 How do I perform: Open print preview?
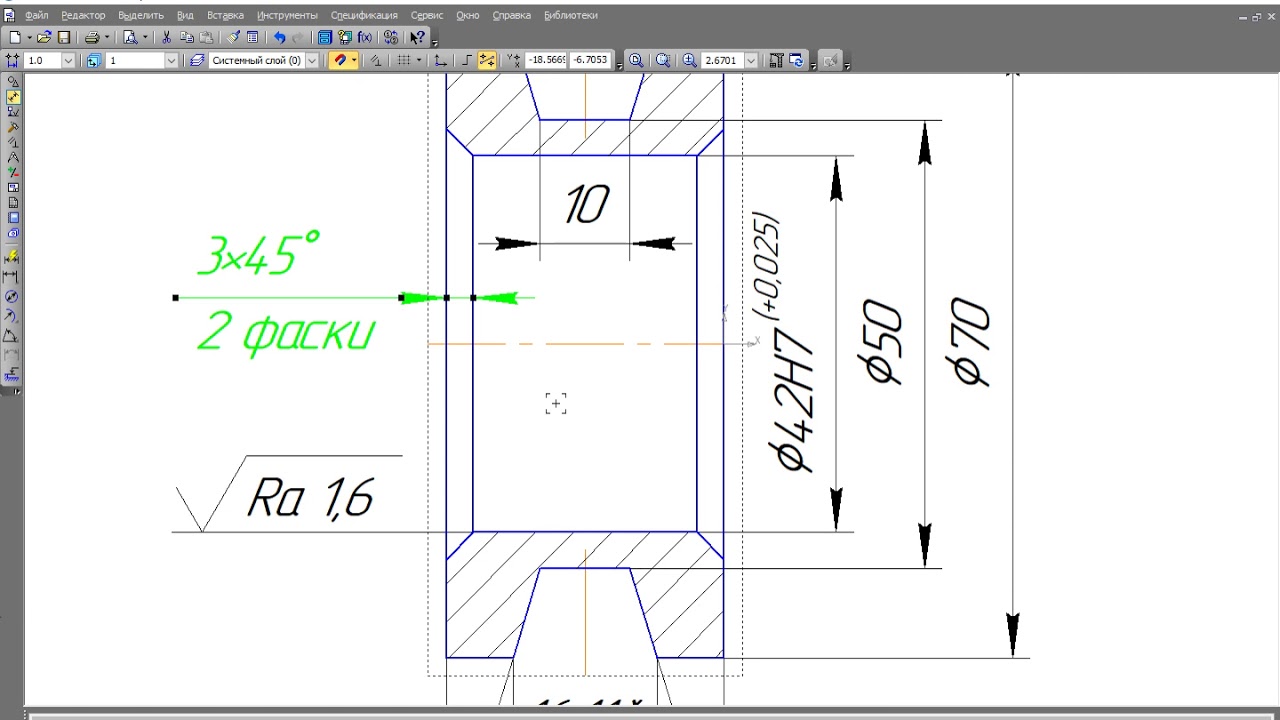coord(130,37)
